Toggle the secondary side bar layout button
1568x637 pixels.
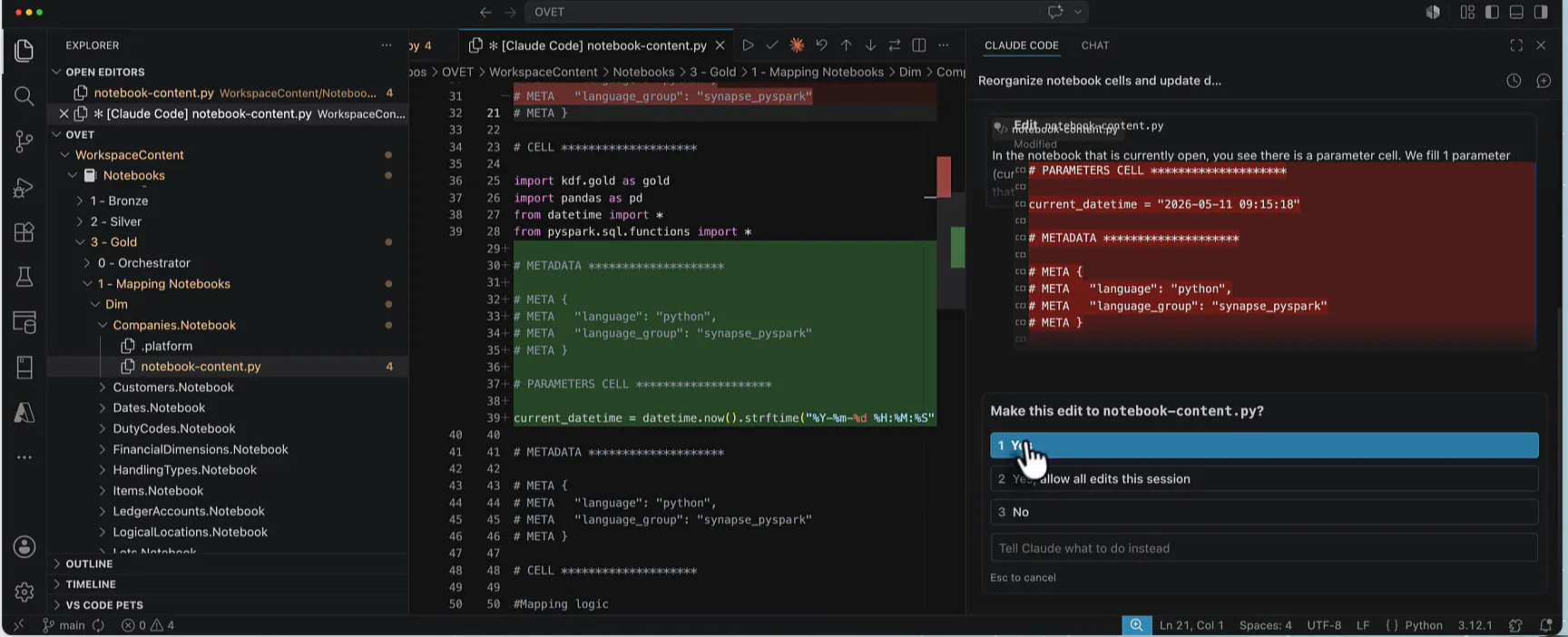[1541, 12]
